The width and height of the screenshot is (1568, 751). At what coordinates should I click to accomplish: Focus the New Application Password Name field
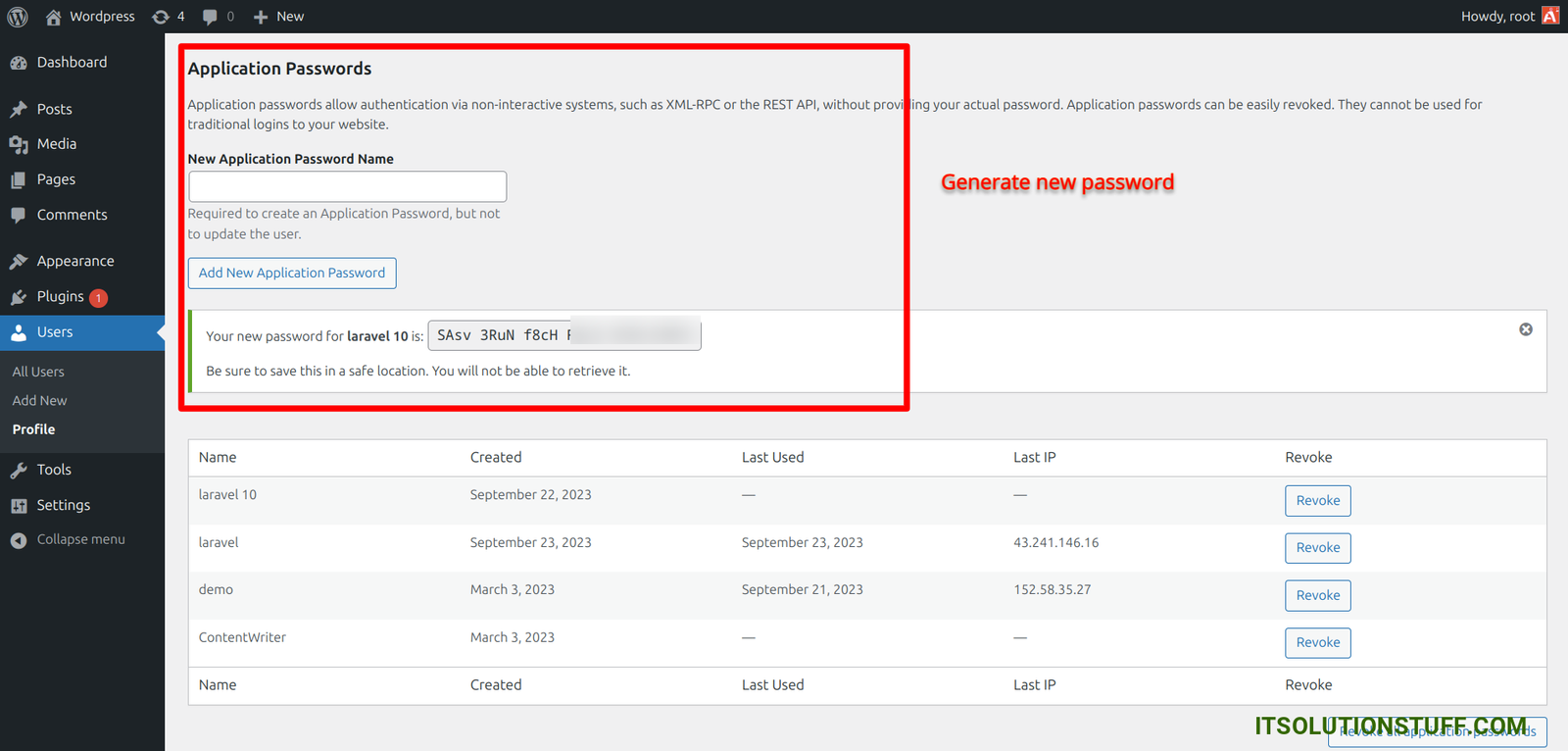(x=347, y=186)
